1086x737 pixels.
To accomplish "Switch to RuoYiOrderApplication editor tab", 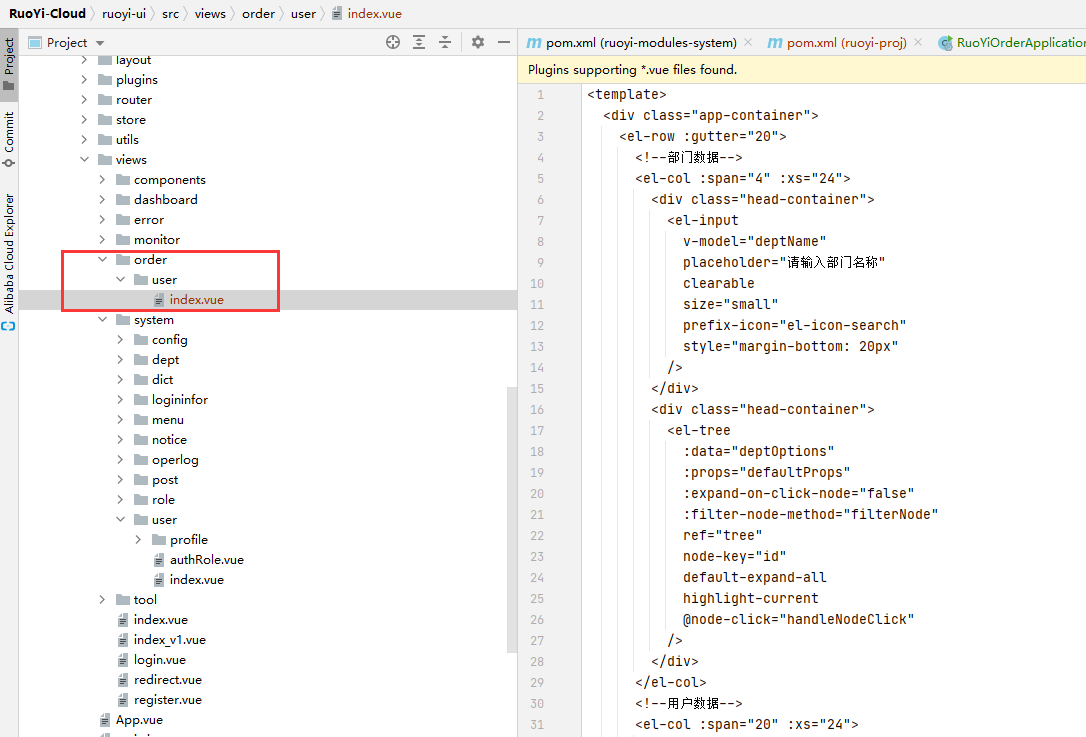I will point(1012,43).
